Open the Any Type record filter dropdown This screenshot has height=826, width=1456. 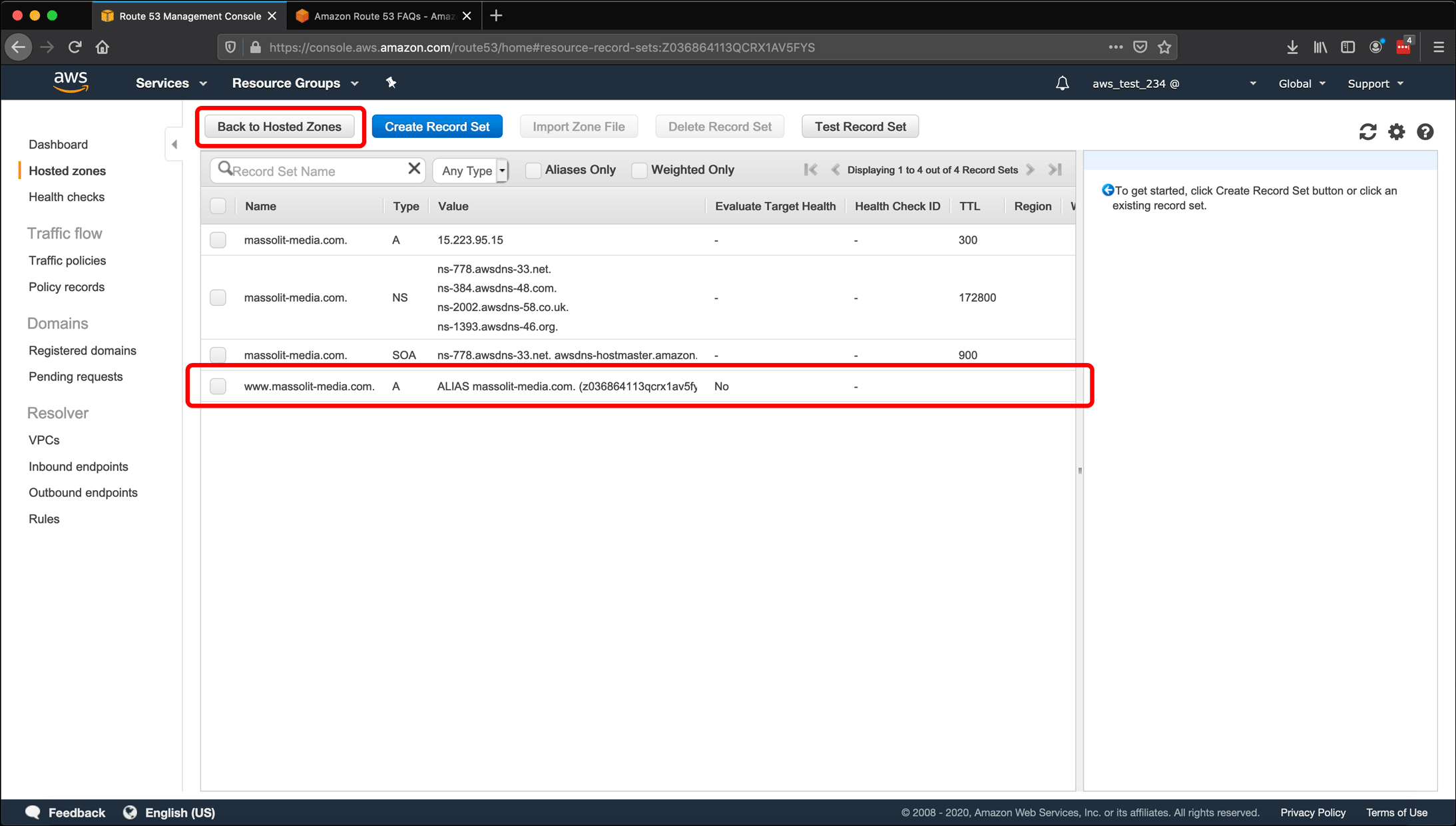[x=471, y=171]
